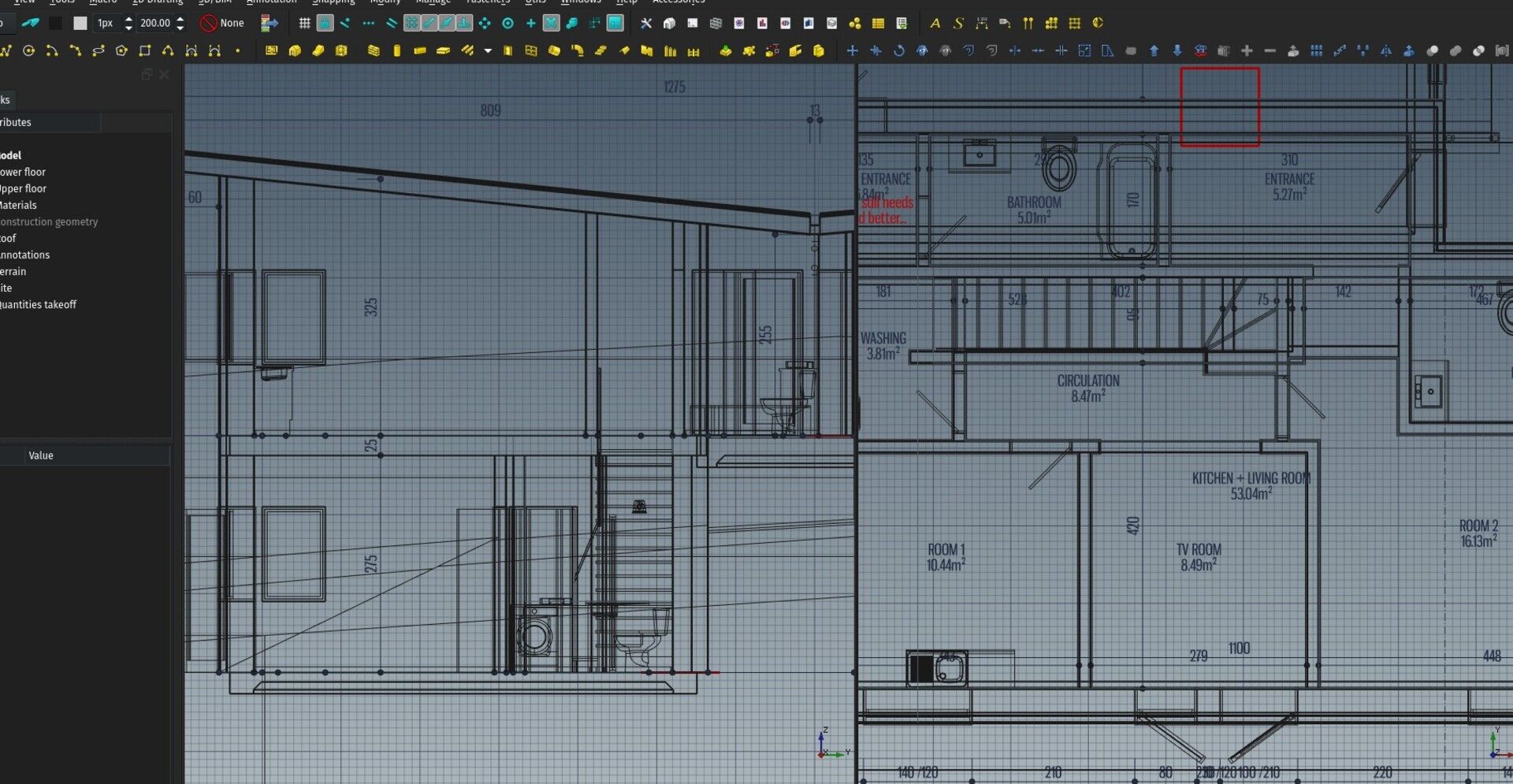Close the side panel with X button

(164, 74)
